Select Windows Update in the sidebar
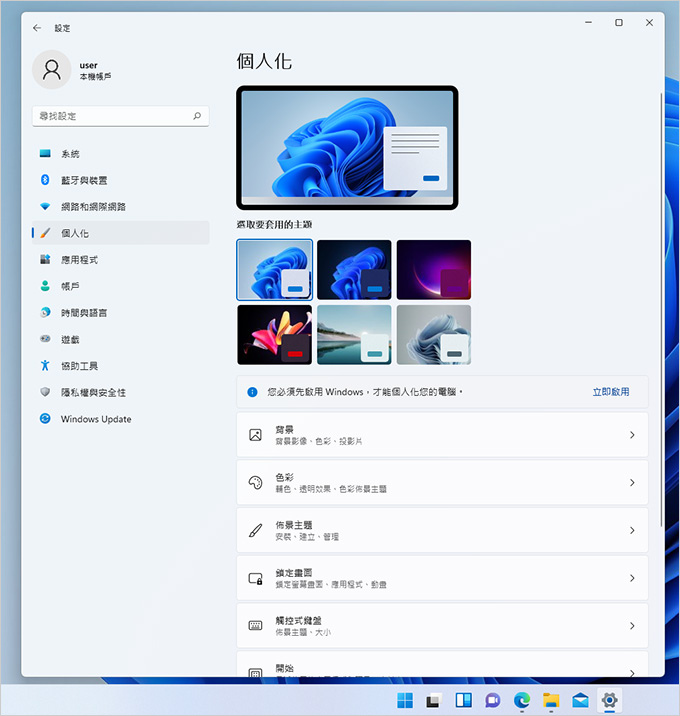This screenshot has width=680, height=716. 121,419
